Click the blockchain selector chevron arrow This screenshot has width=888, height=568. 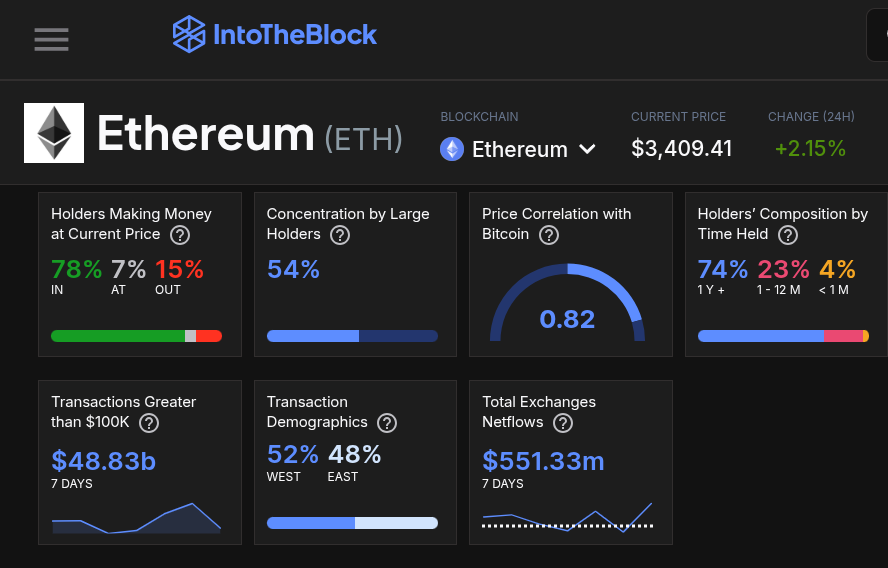click(588, 149)
